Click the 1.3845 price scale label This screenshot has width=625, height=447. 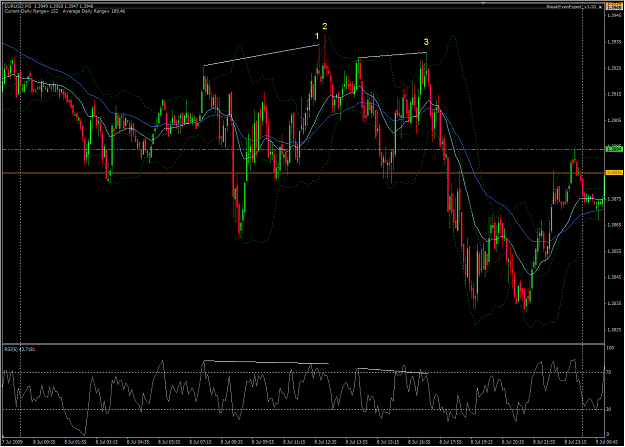(614, 277)
